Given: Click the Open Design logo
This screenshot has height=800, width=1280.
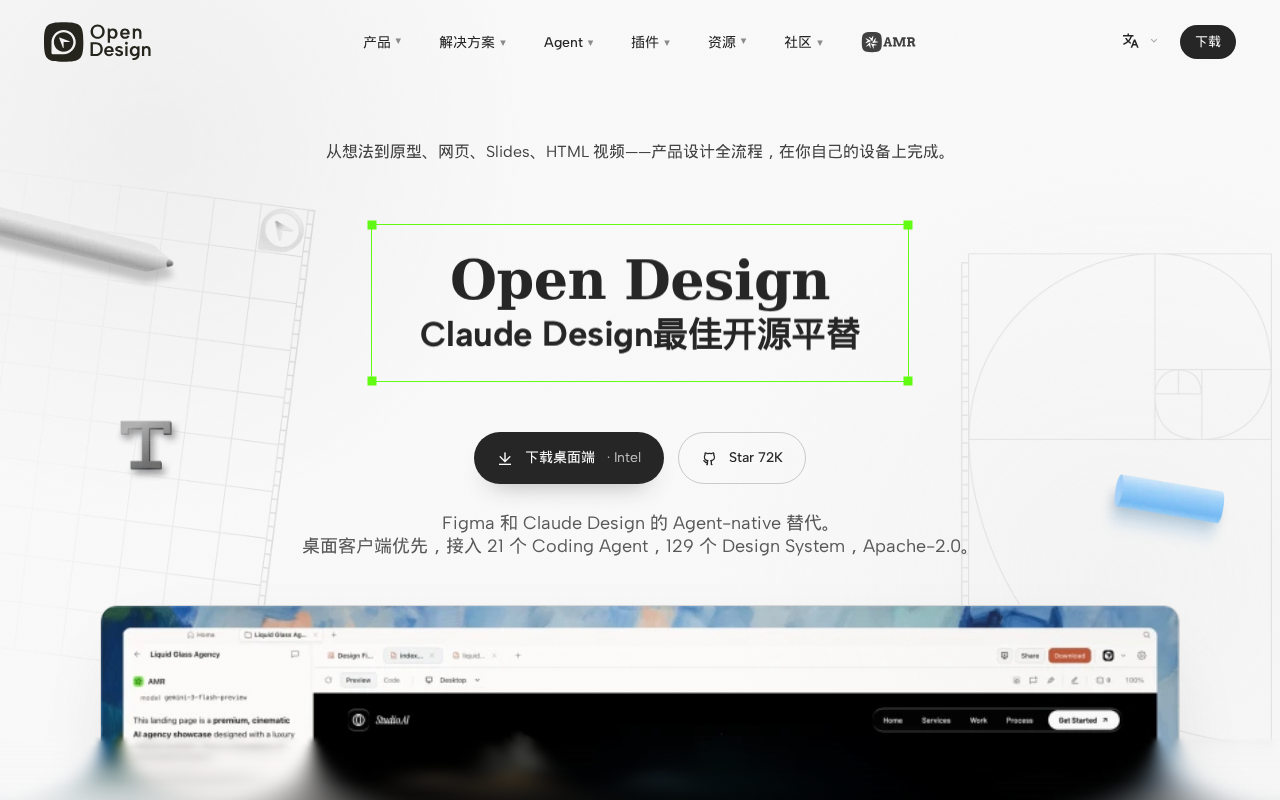Looking at the screenshot, I should 98,42.
